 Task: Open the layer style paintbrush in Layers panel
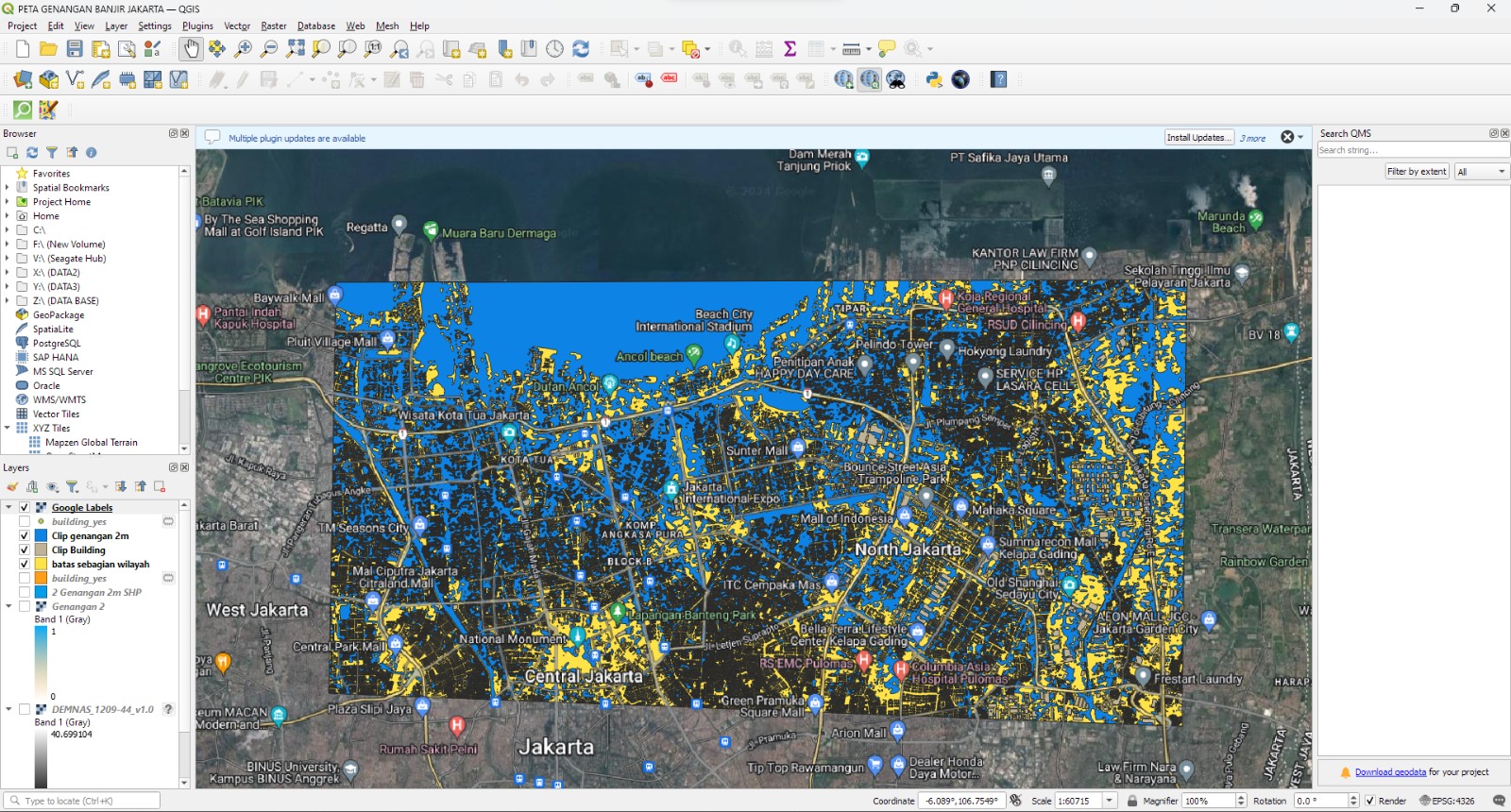12,487
